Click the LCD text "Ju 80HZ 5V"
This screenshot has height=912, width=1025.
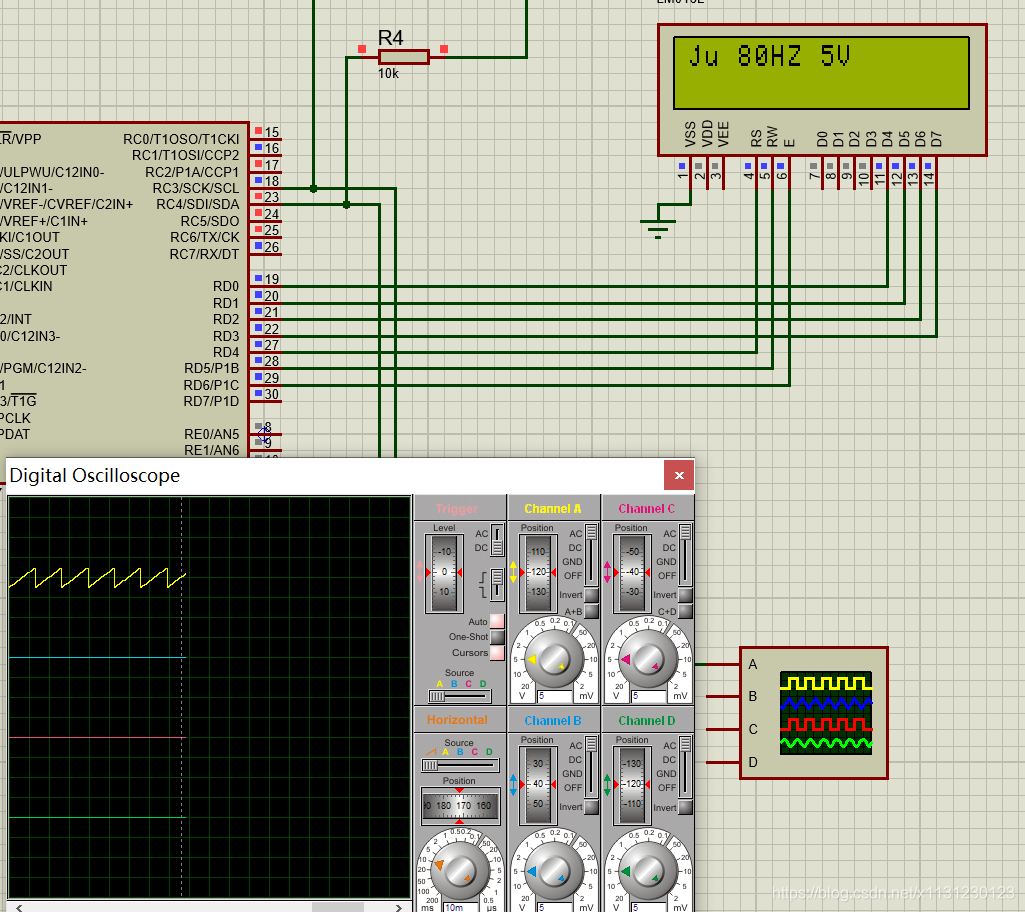point(769,57)
